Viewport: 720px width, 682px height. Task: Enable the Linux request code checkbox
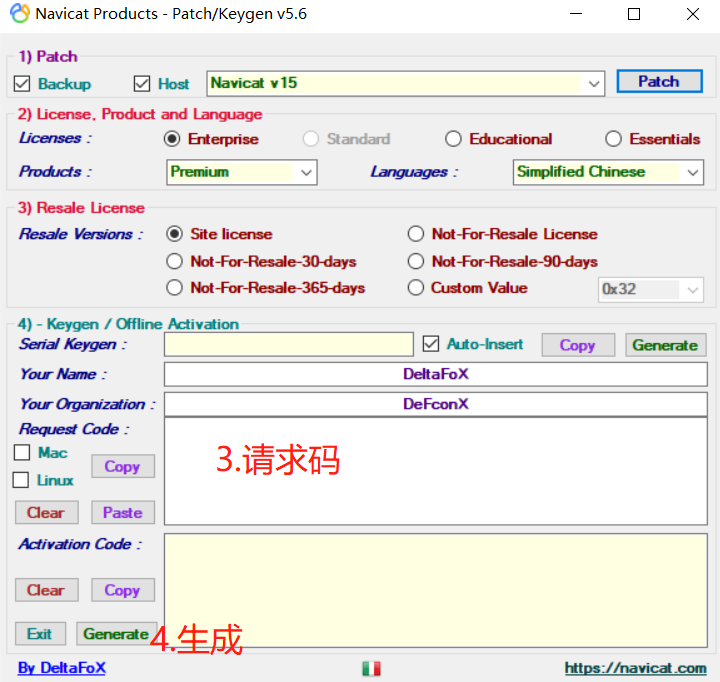point(21,480)
